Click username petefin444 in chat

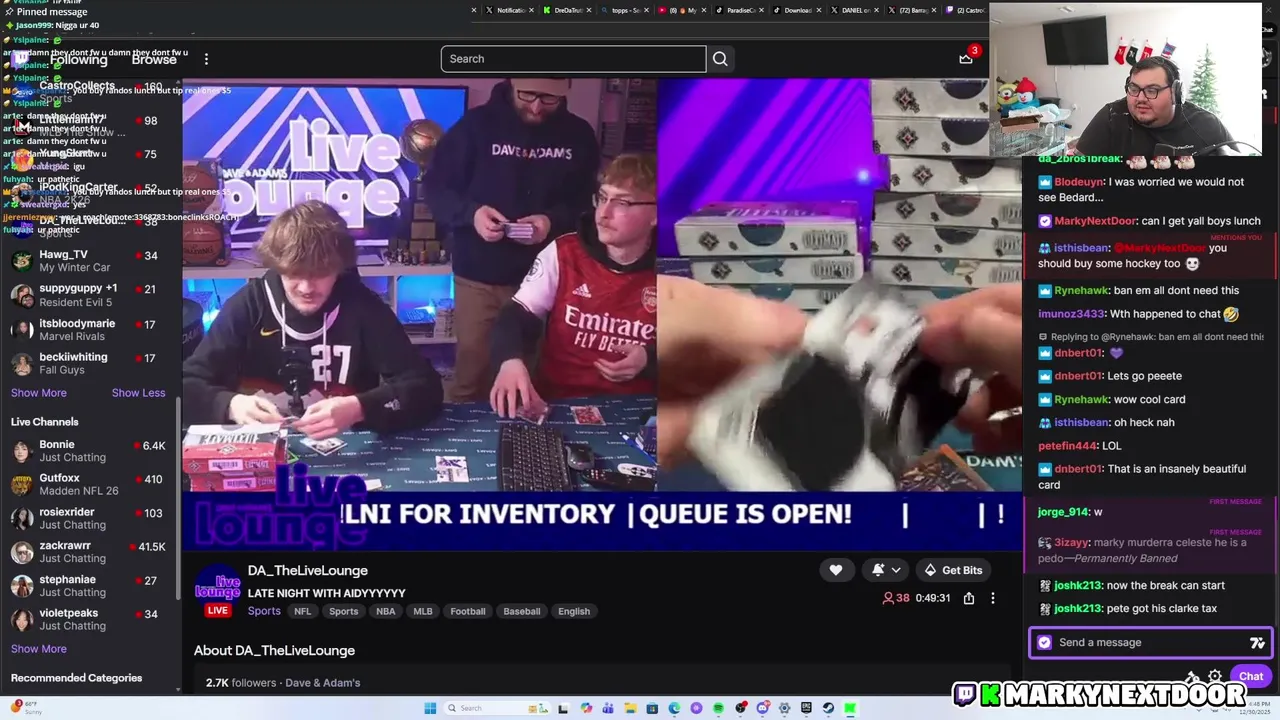pyautogui.click(x=1068, y=446)
